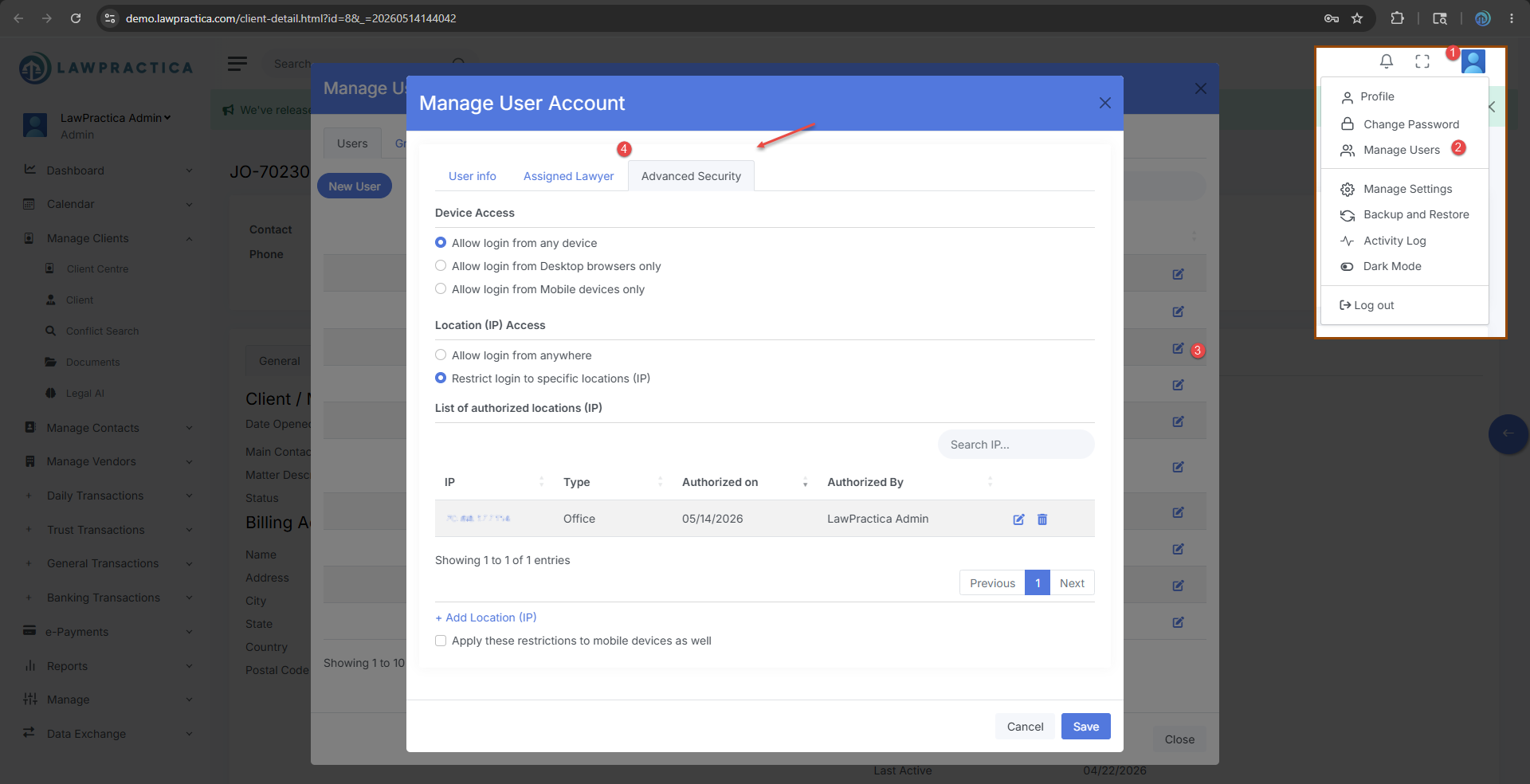The width and height of the screenshot is (1530, 784).
Task: Reload the browser page
Action: point(76,18)
